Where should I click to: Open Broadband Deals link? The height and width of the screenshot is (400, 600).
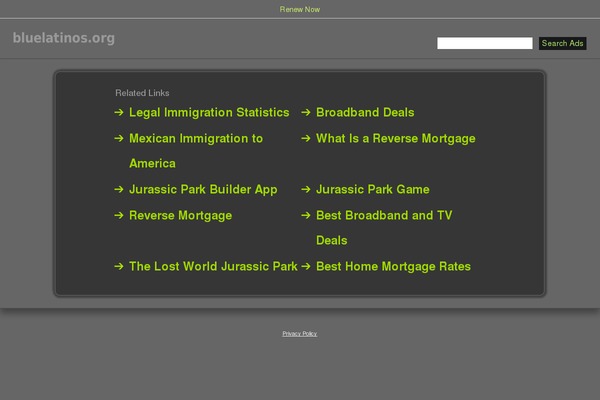(x=365, y=113)
